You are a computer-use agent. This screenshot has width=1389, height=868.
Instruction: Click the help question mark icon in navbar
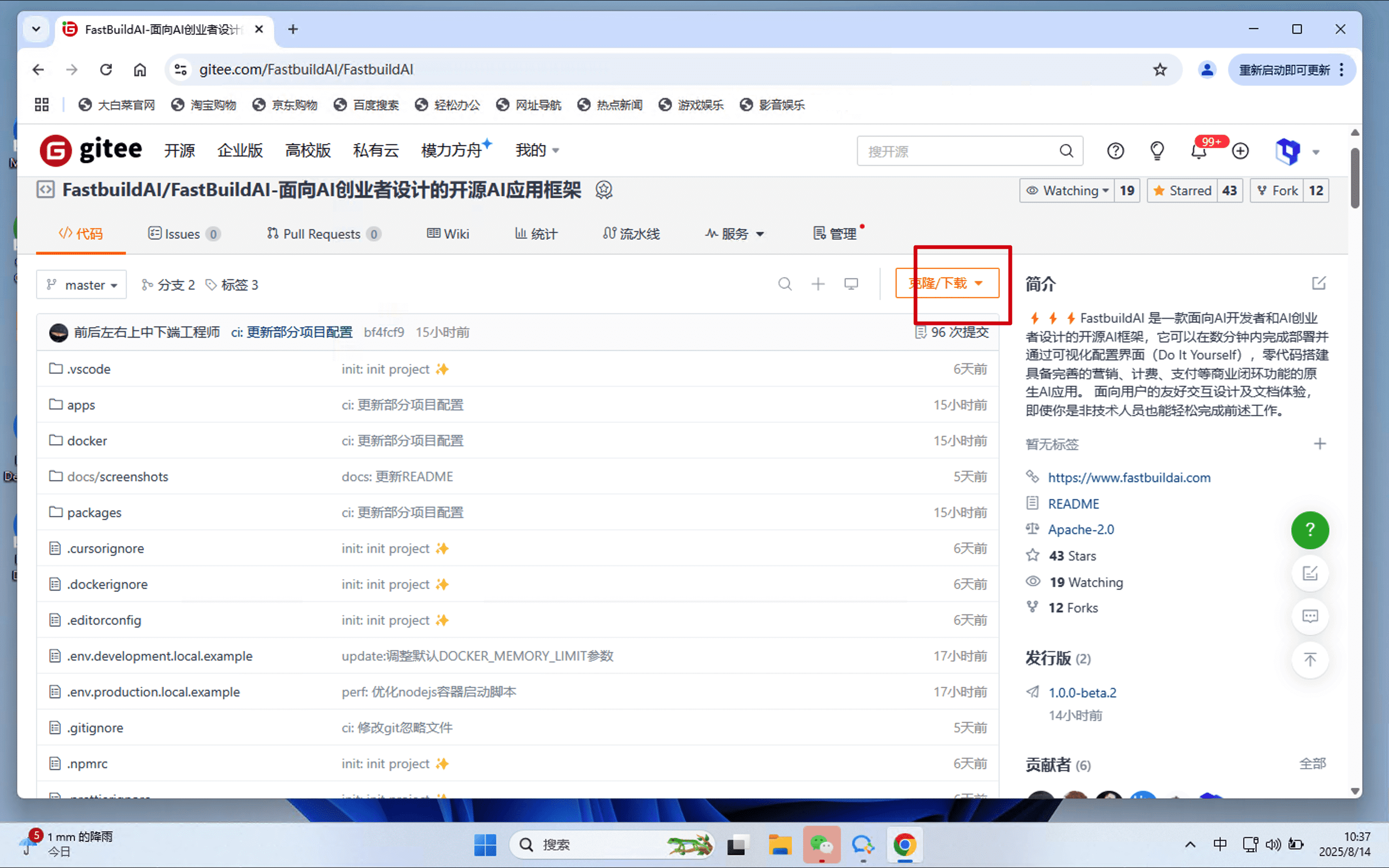[x=1115, y=150]
